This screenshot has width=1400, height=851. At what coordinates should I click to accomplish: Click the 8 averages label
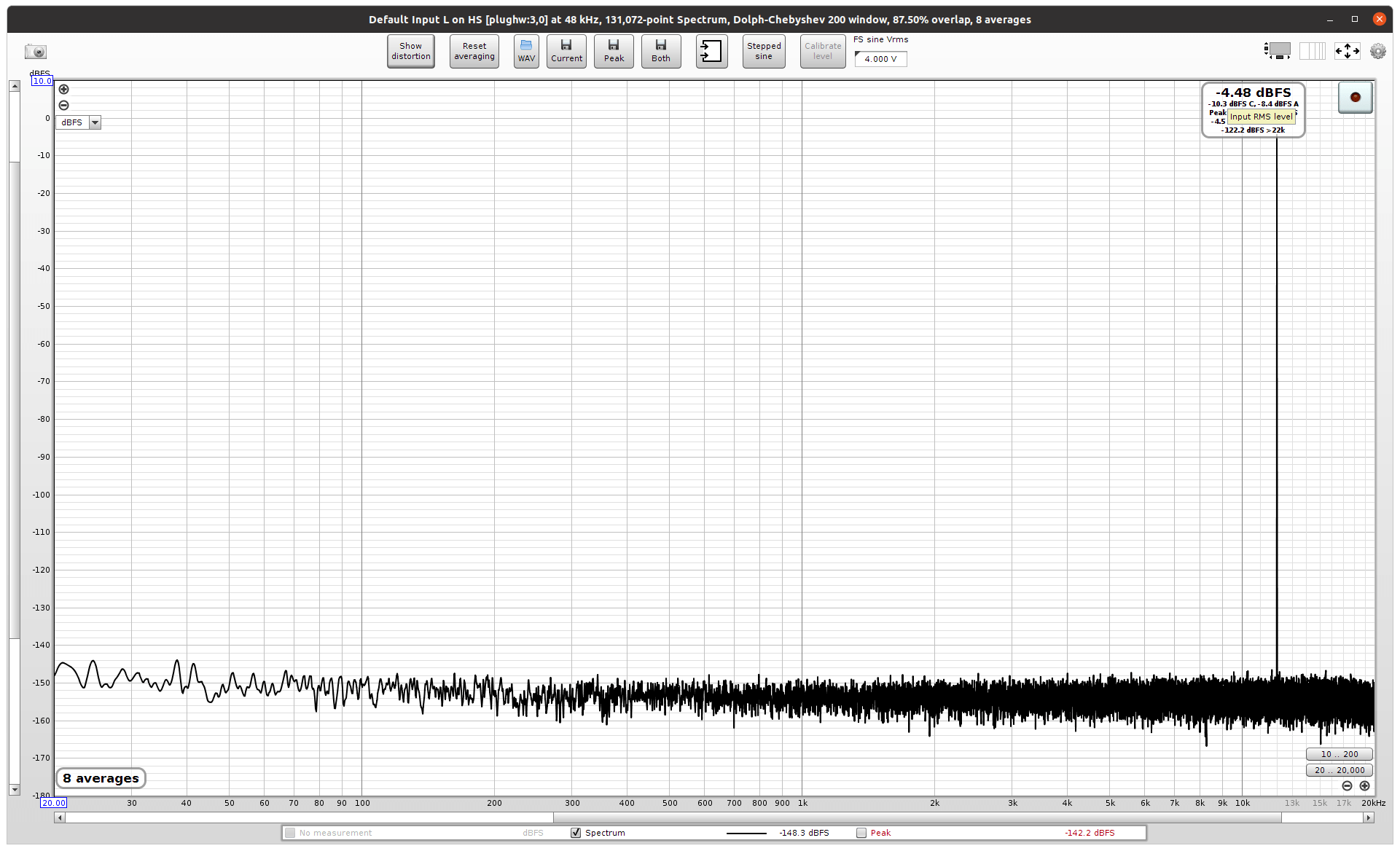point(101,778)
